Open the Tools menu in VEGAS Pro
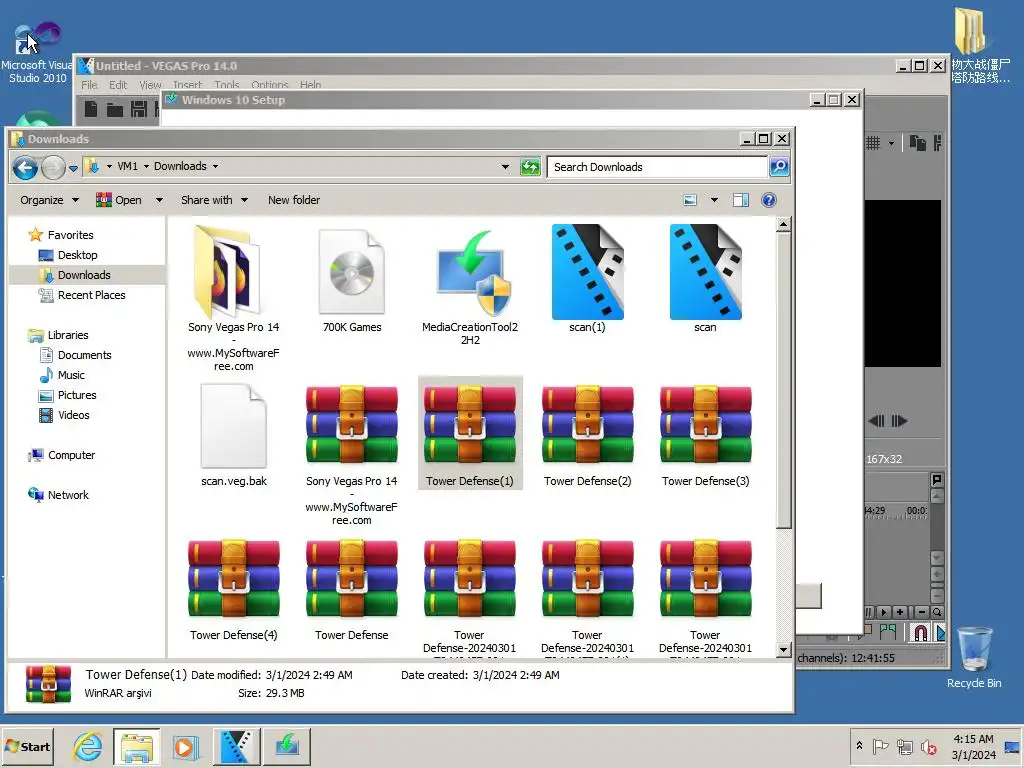1024x768 pixels. [227, 85]
